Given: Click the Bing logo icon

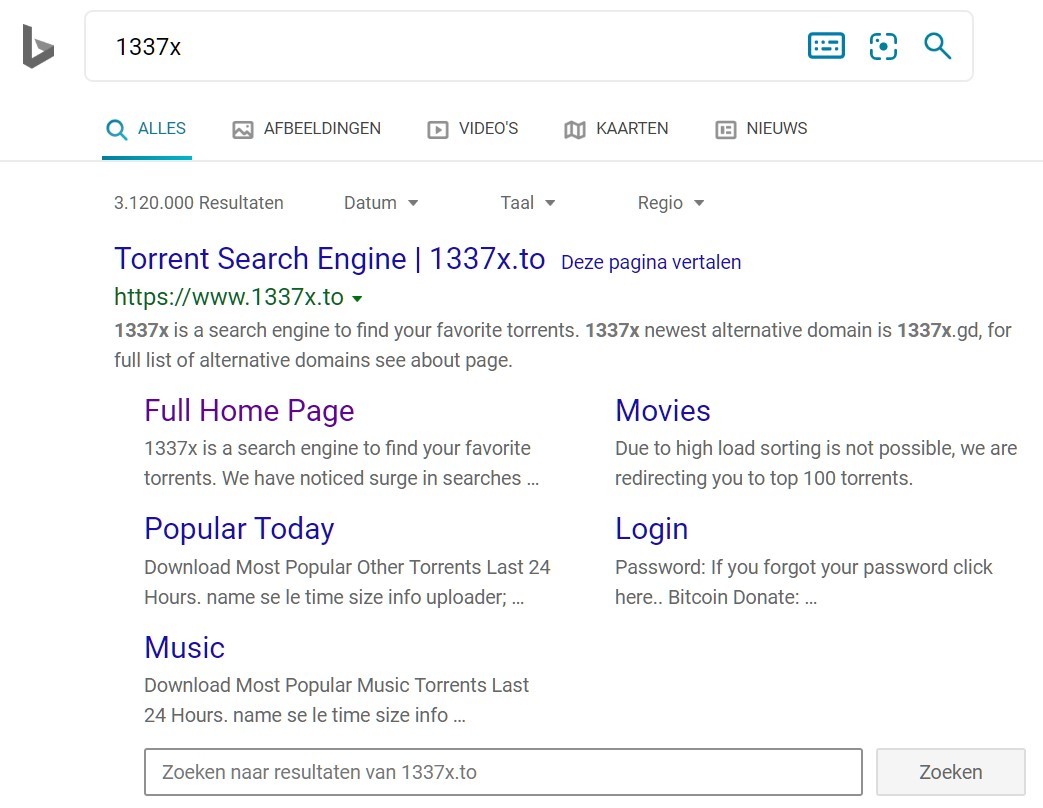Looking at the screenshot, I should point(38,46).
